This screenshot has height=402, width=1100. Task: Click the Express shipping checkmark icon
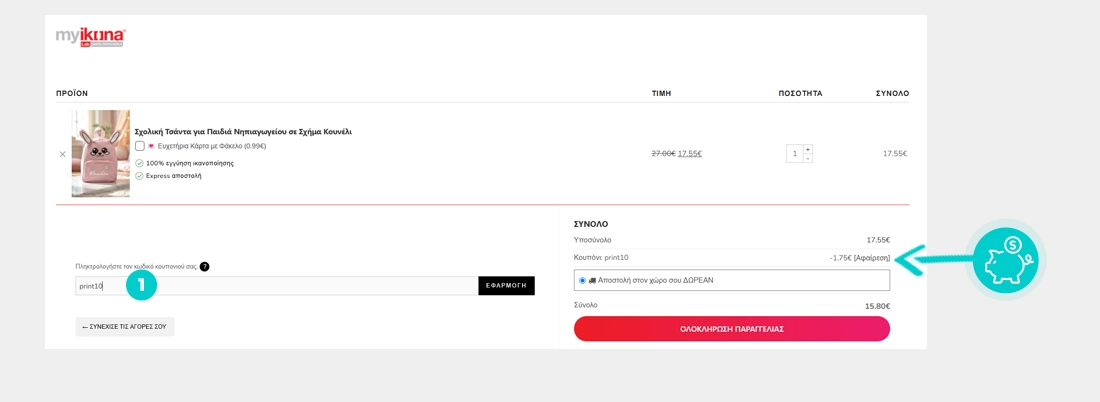tap(139, 176)
